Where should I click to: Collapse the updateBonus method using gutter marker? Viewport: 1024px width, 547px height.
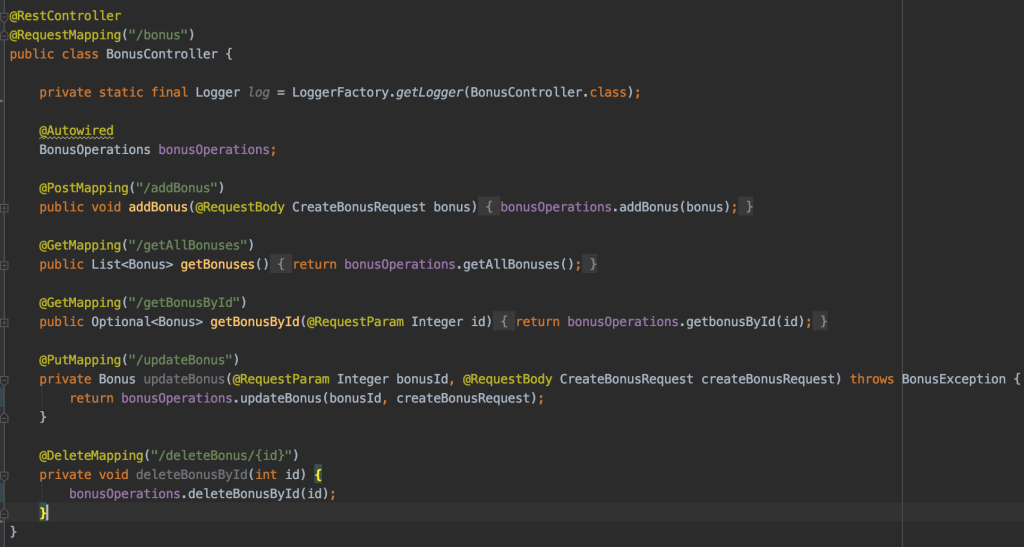coord(4,379)
